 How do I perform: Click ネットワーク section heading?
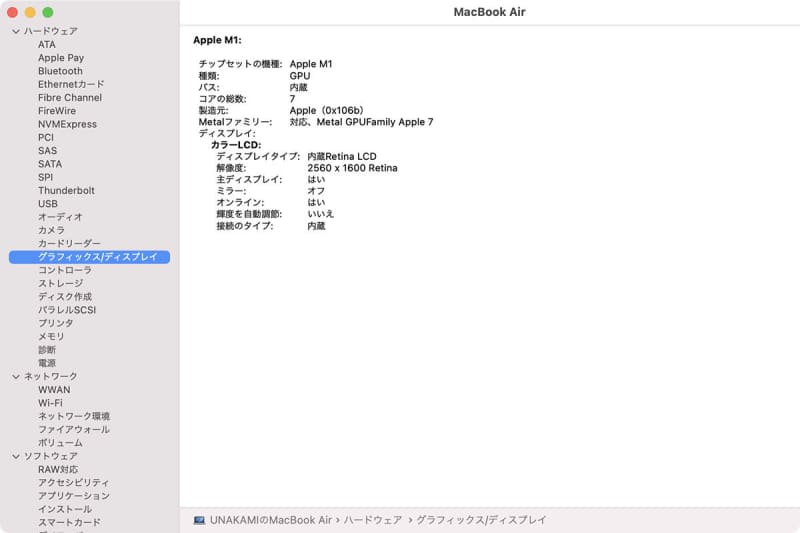click(x=51, y=376)
